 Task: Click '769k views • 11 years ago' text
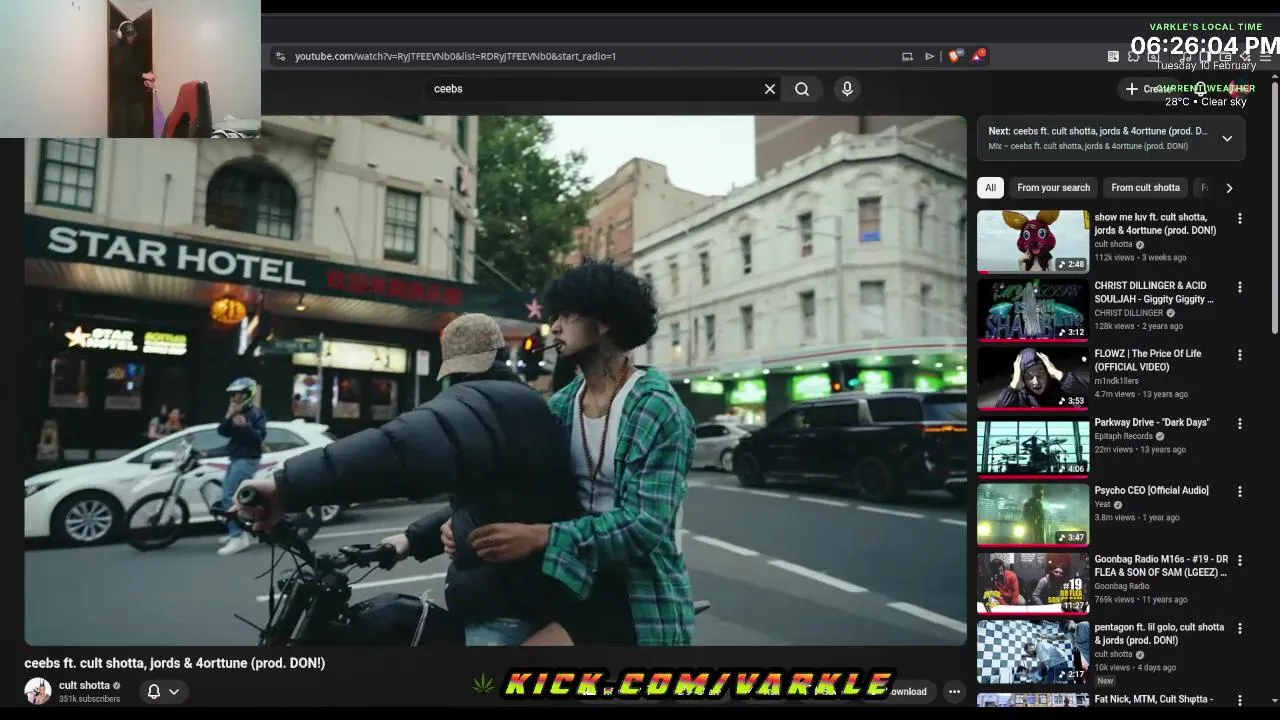[1141, 600]
